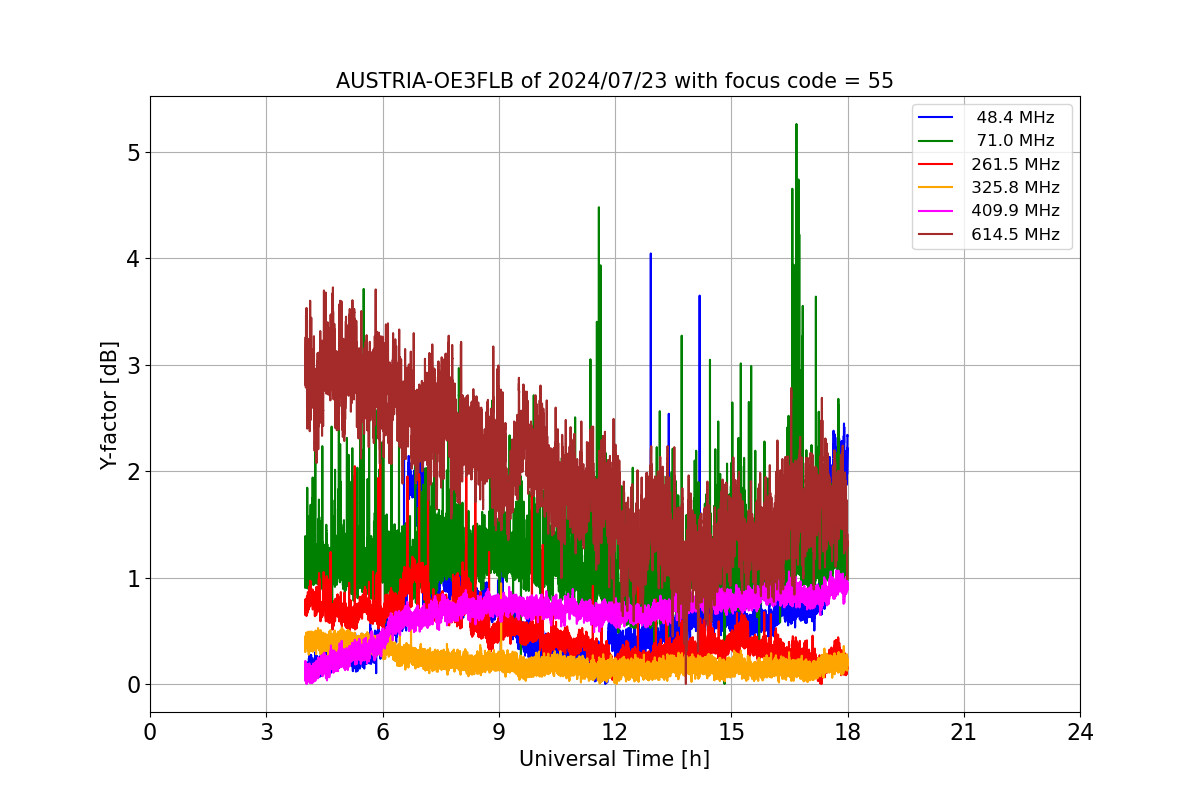
Task: Select the 325.8 MHz legend label
Action: coord(1015,188)
